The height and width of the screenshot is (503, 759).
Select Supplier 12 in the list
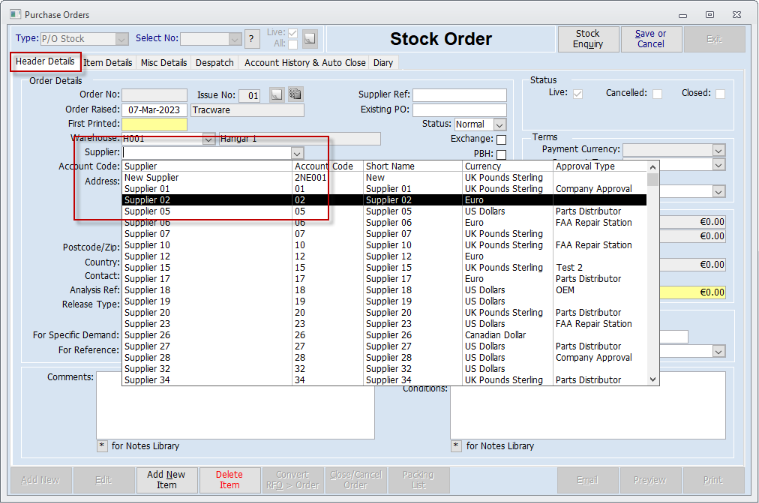tap(384, 256)
